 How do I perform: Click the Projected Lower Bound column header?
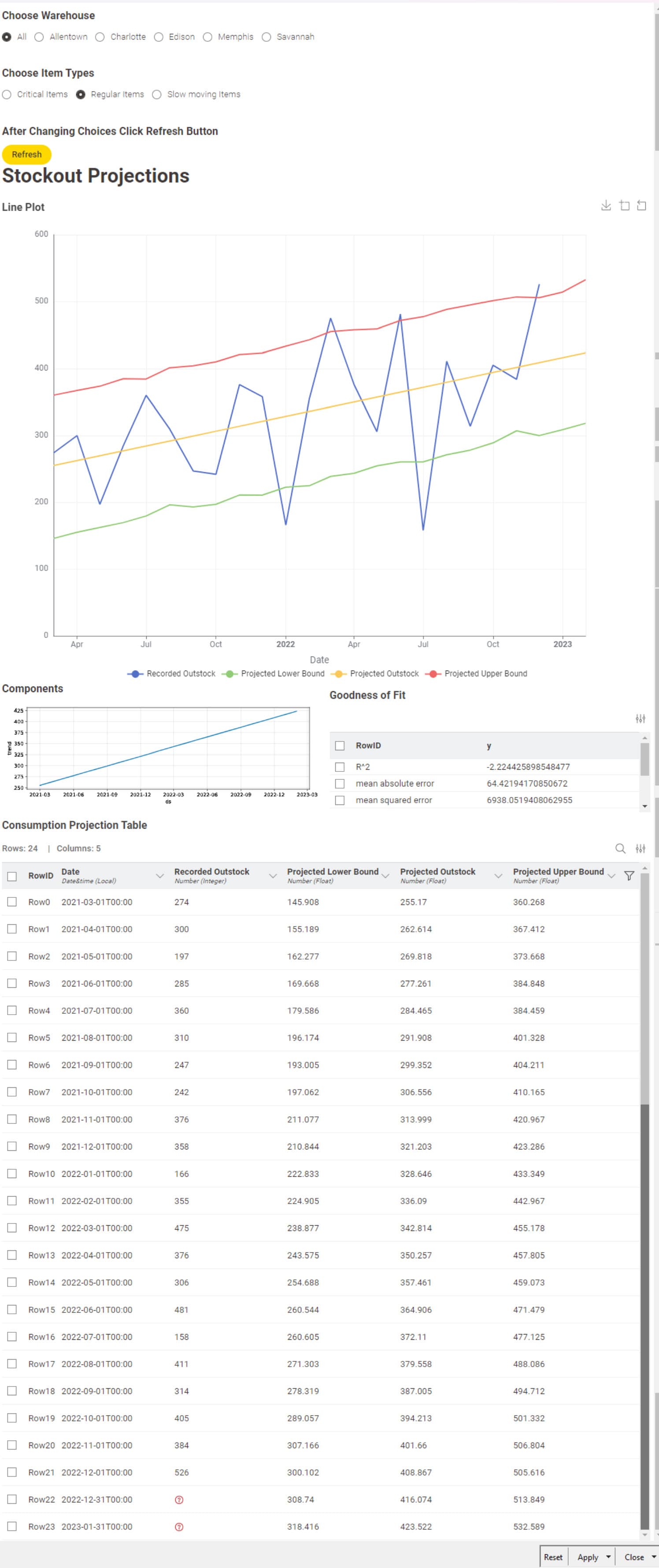click(x=332, y=871)
